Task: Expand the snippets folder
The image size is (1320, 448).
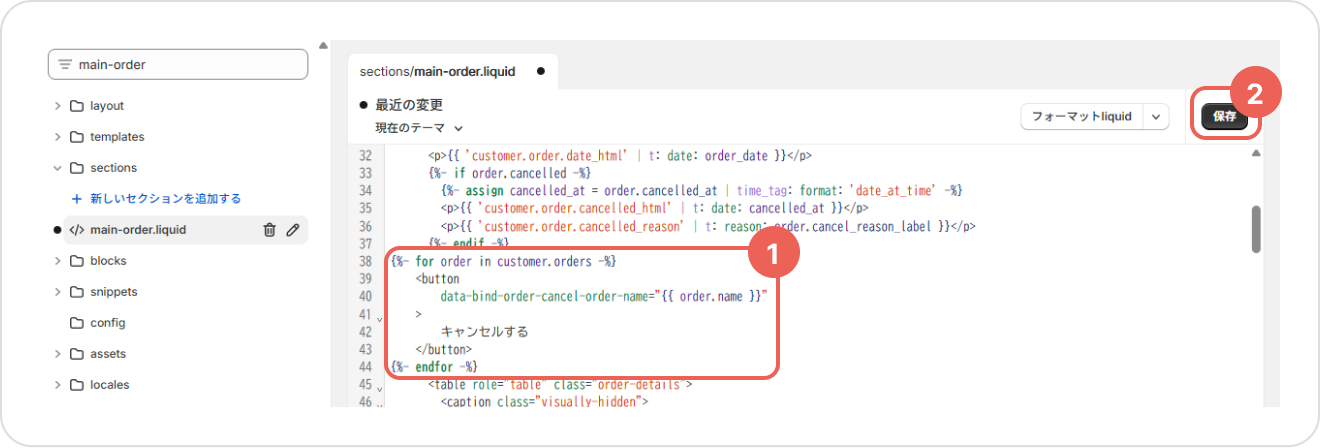Action: pos(58,292)
